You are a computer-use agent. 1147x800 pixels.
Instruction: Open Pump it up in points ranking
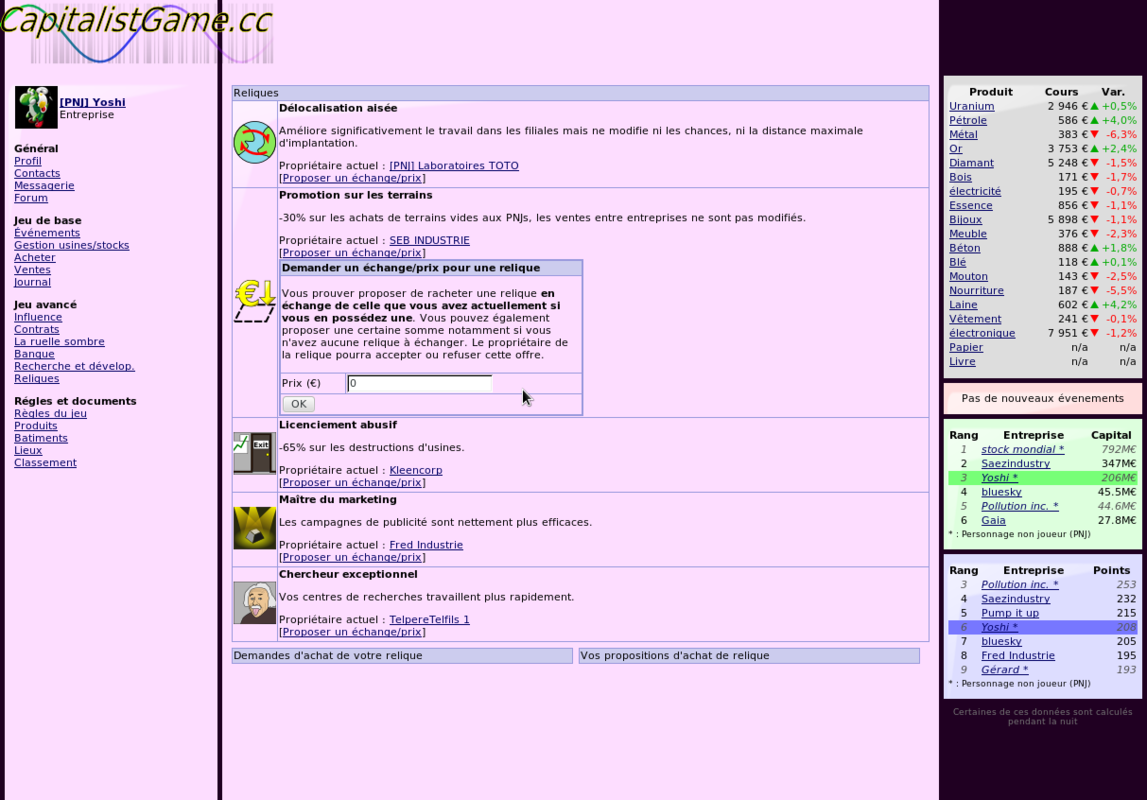click(1010, 613)
